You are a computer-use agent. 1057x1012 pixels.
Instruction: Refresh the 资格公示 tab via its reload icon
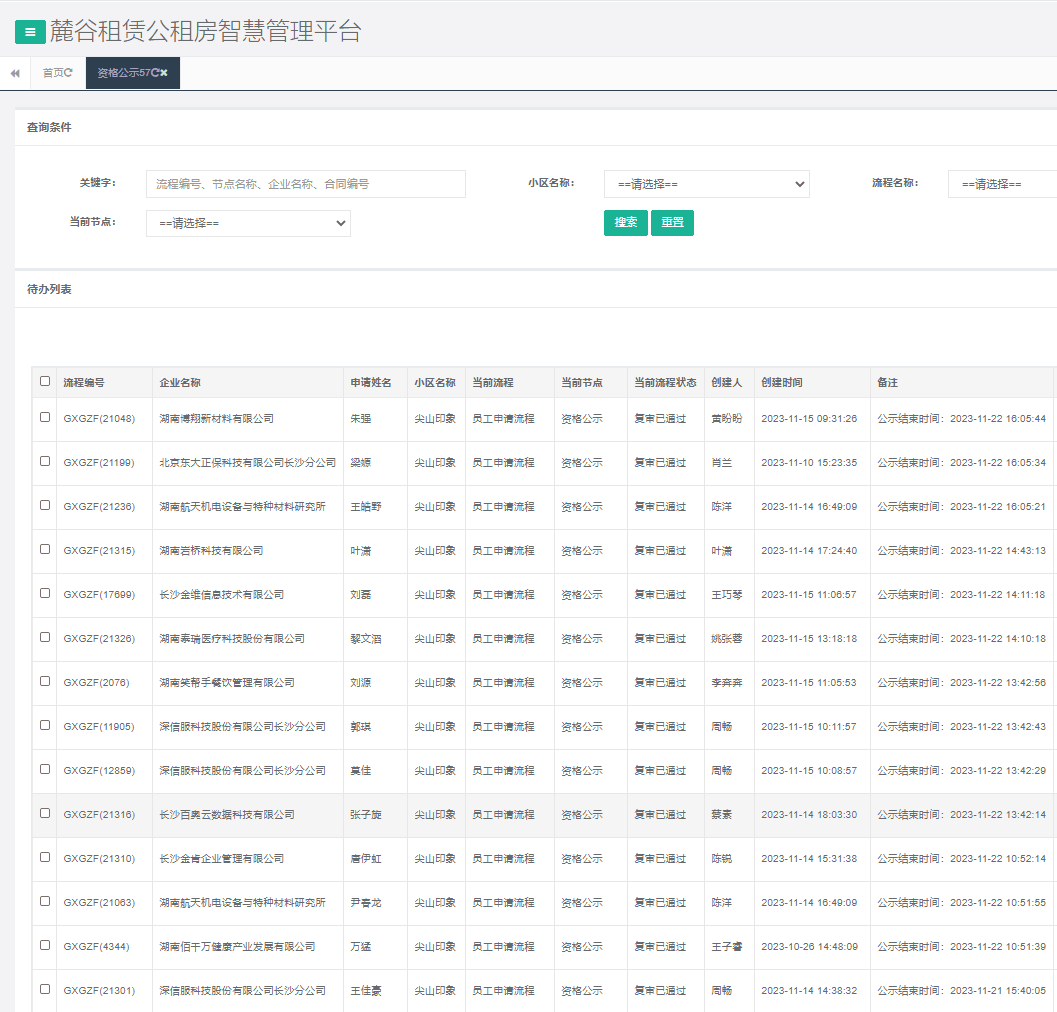155,73
